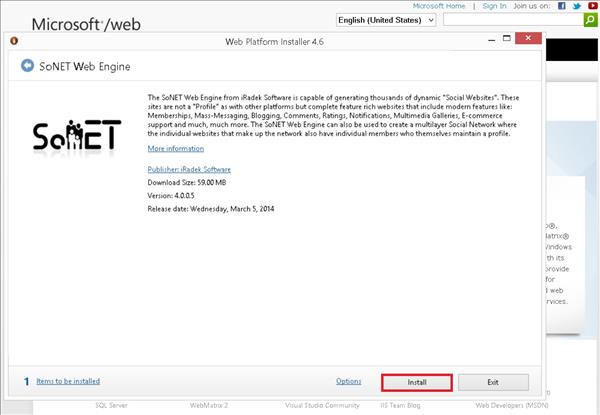Open the YouTube icon in the page header
Viewport: 600px width, 415px height.
[592, 6]
